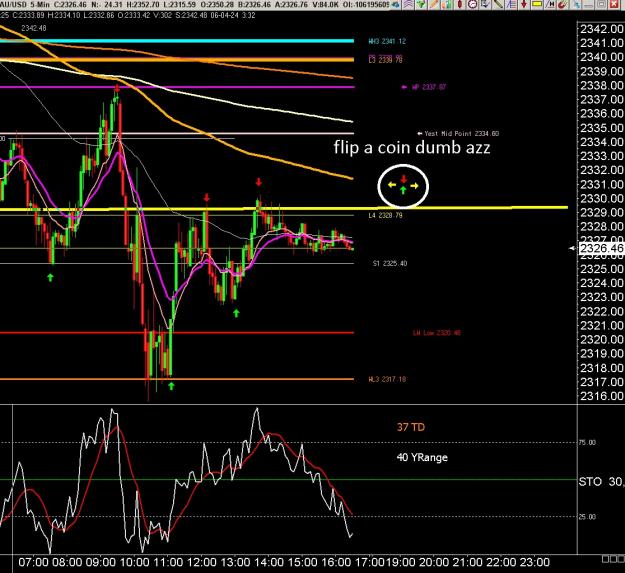The width and height of the screenshot is (625, 573).
Task: Click the 06-04-24 date in data line
Action: (x=224, y=16)
